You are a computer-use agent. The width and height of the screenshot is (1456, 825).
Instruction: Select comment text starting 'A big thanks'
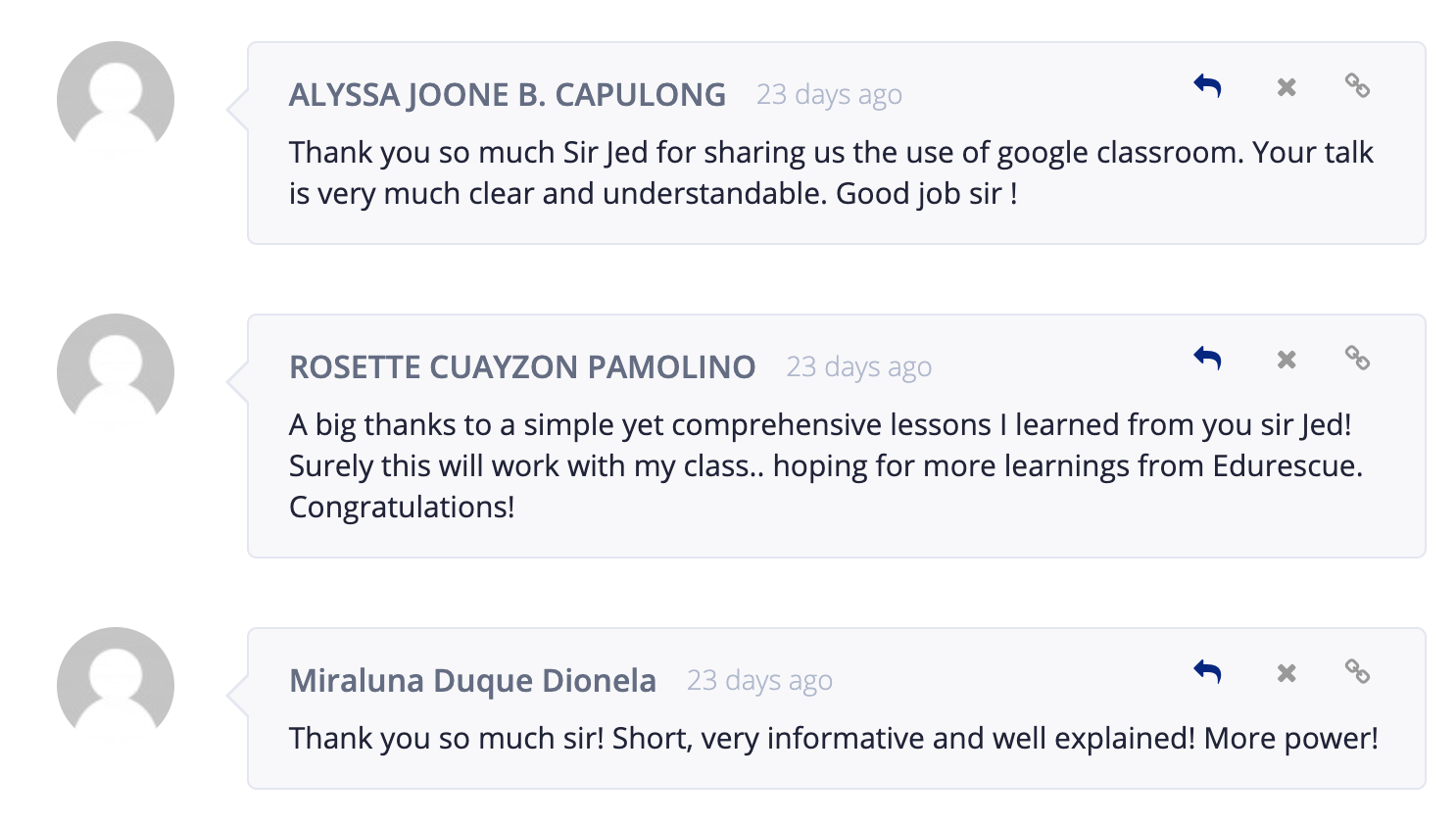826,466
